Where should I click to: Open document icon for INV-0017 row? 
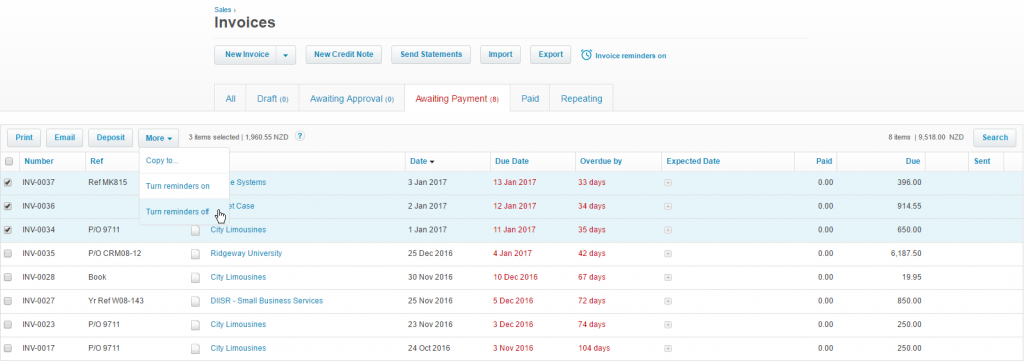click(195, 349)
